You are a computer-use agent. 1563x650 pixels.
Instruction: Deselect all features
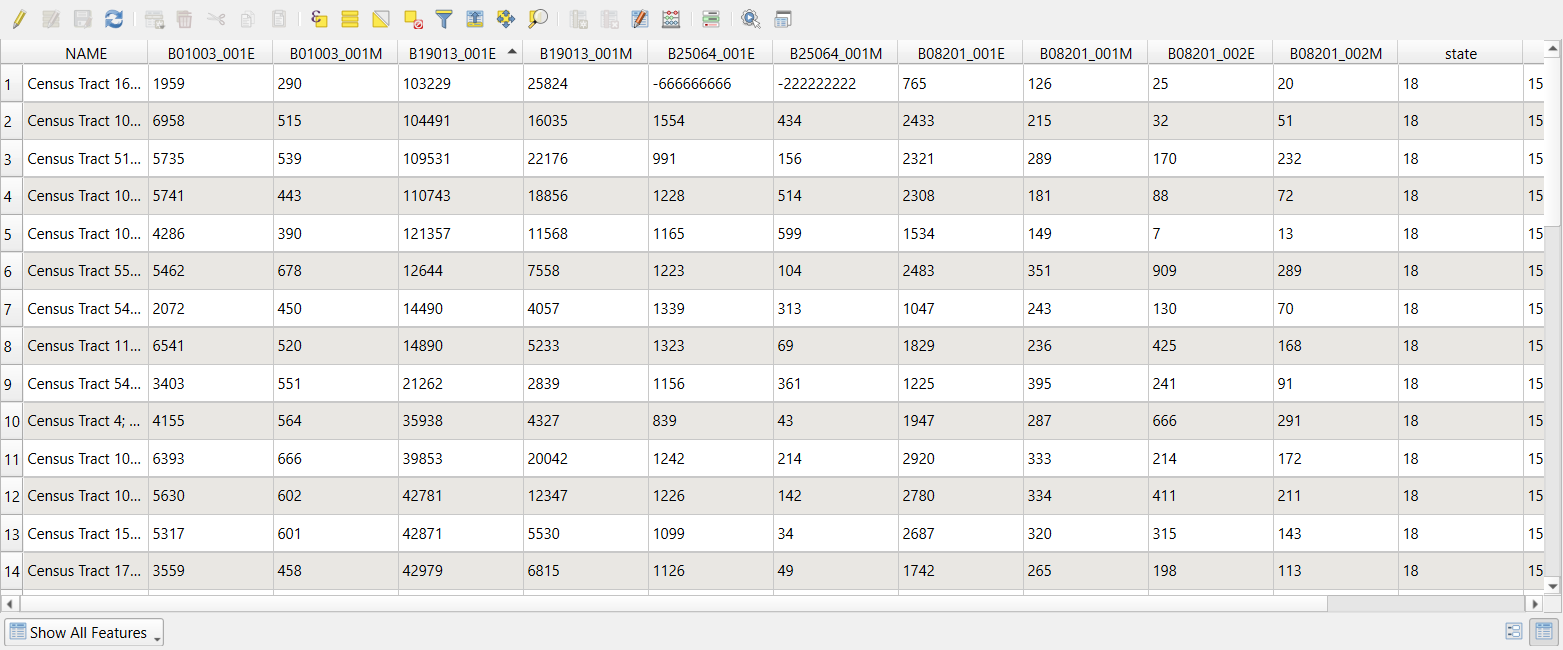413,19
